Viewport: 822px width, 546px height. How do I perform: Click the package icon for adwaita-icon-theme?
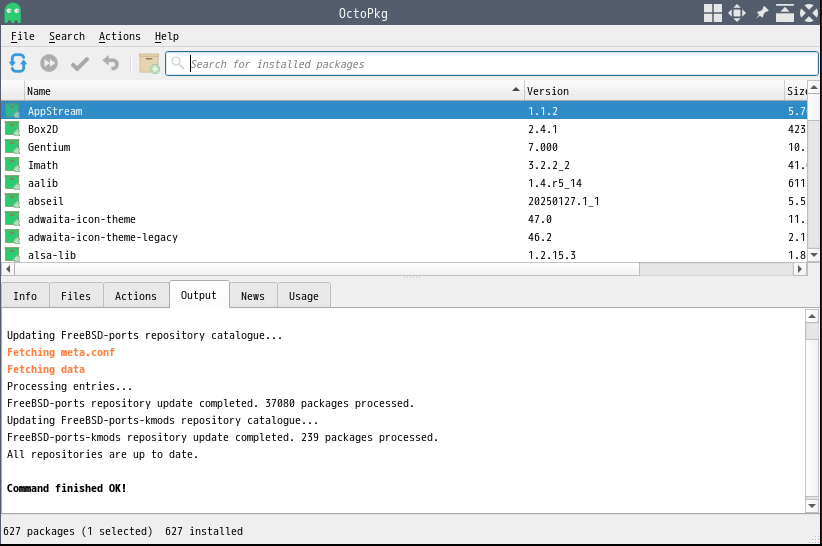pyautogui.click(x=12, y=219)
